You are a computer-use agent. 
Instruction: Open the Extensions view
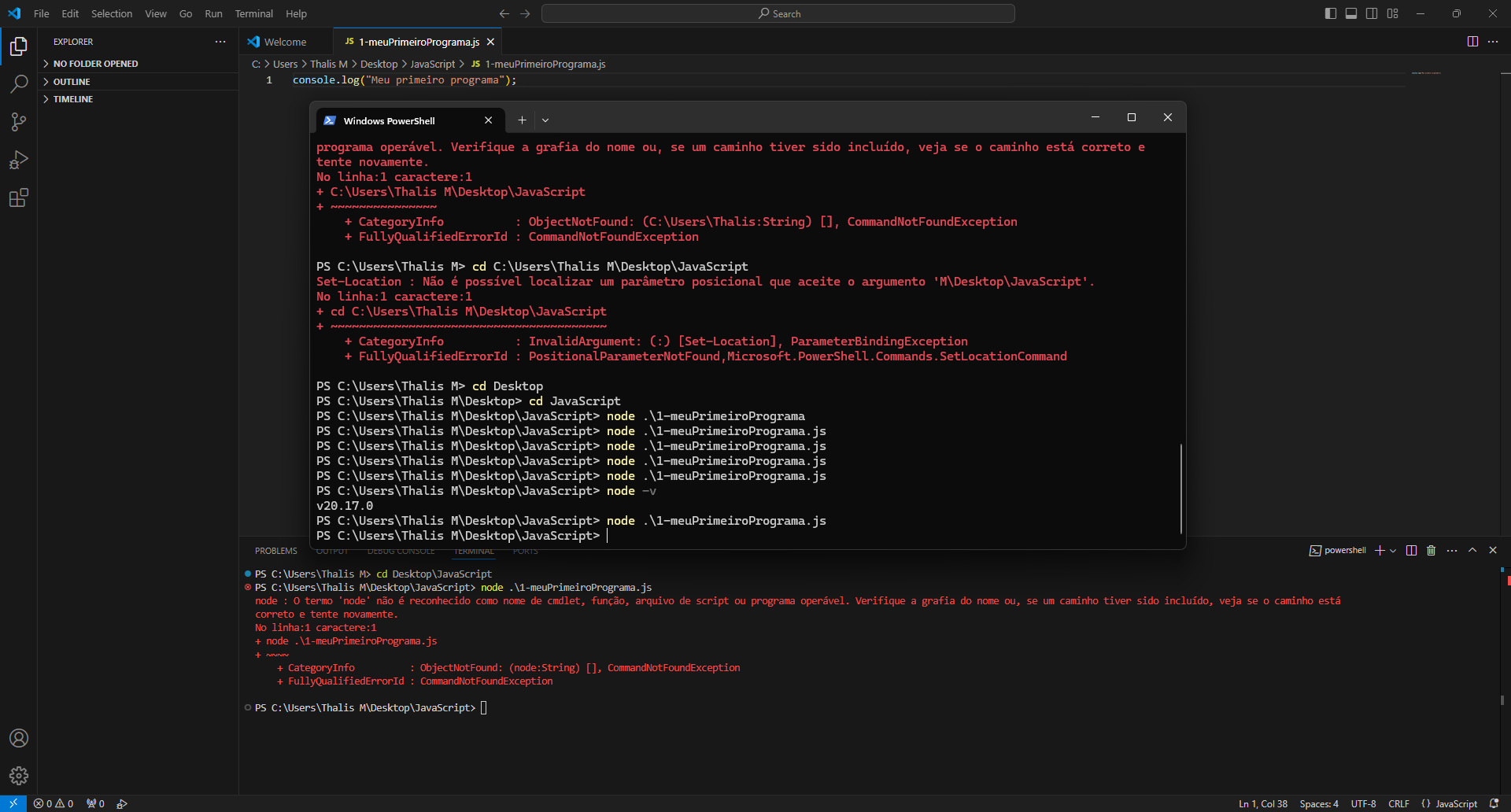coord(19,197)
